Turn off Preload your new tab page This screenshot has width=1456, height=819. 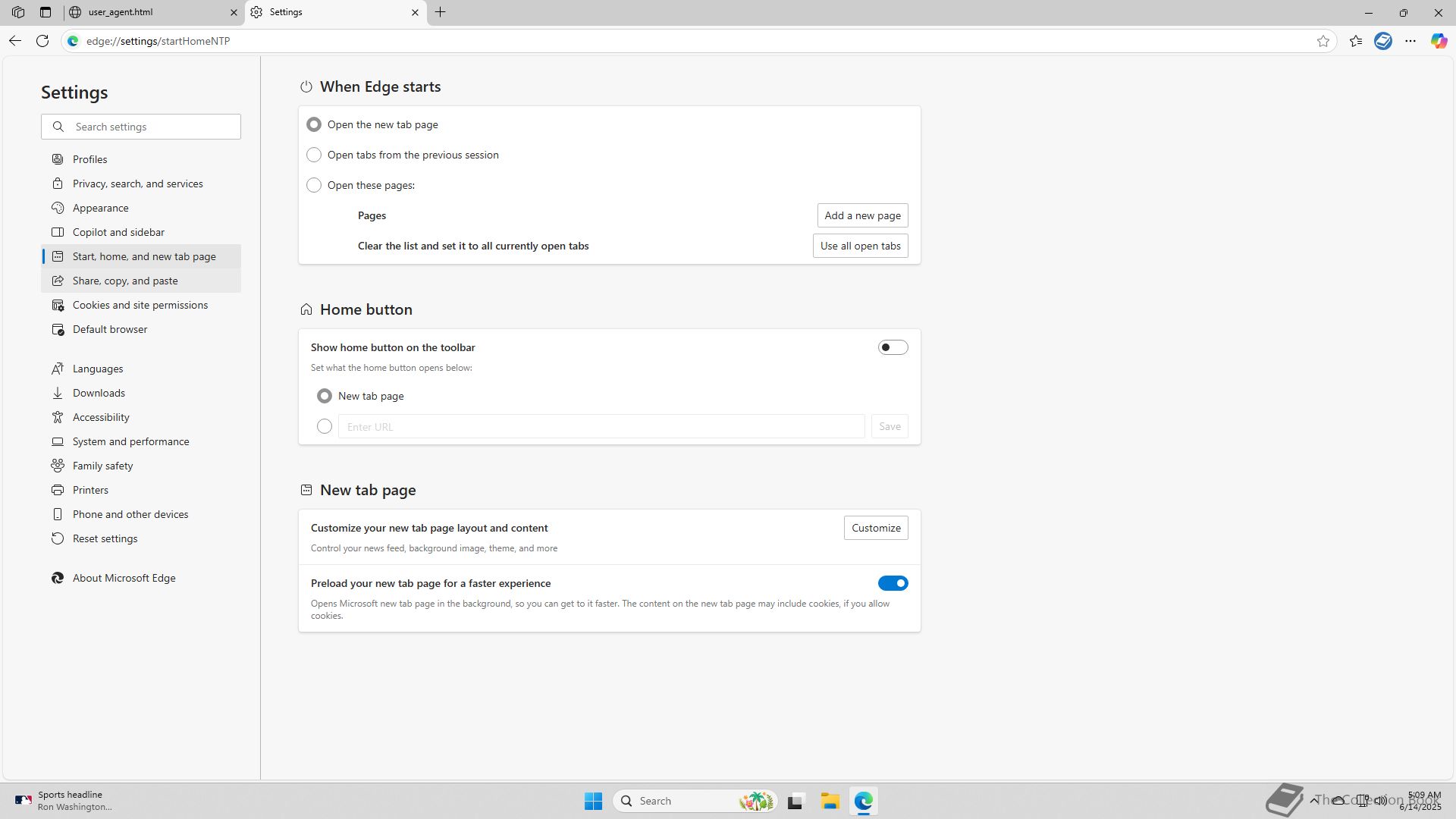tap(893, 583)
